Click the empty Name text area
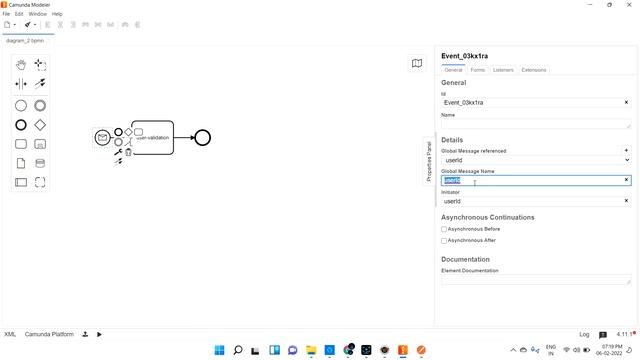640x360 pixels. tap(536, 124)
